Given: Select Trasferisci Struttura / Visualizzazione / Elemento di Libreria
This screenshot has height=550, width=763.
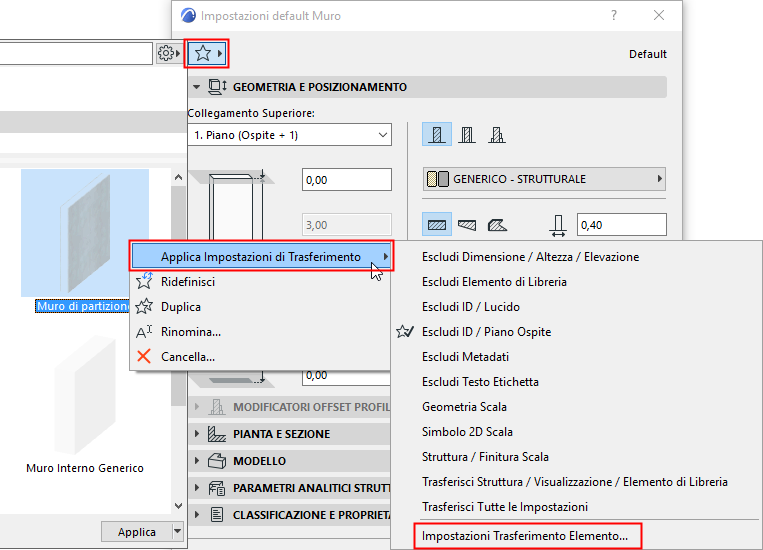Looking at the screenshot, I should coord(577,482).
